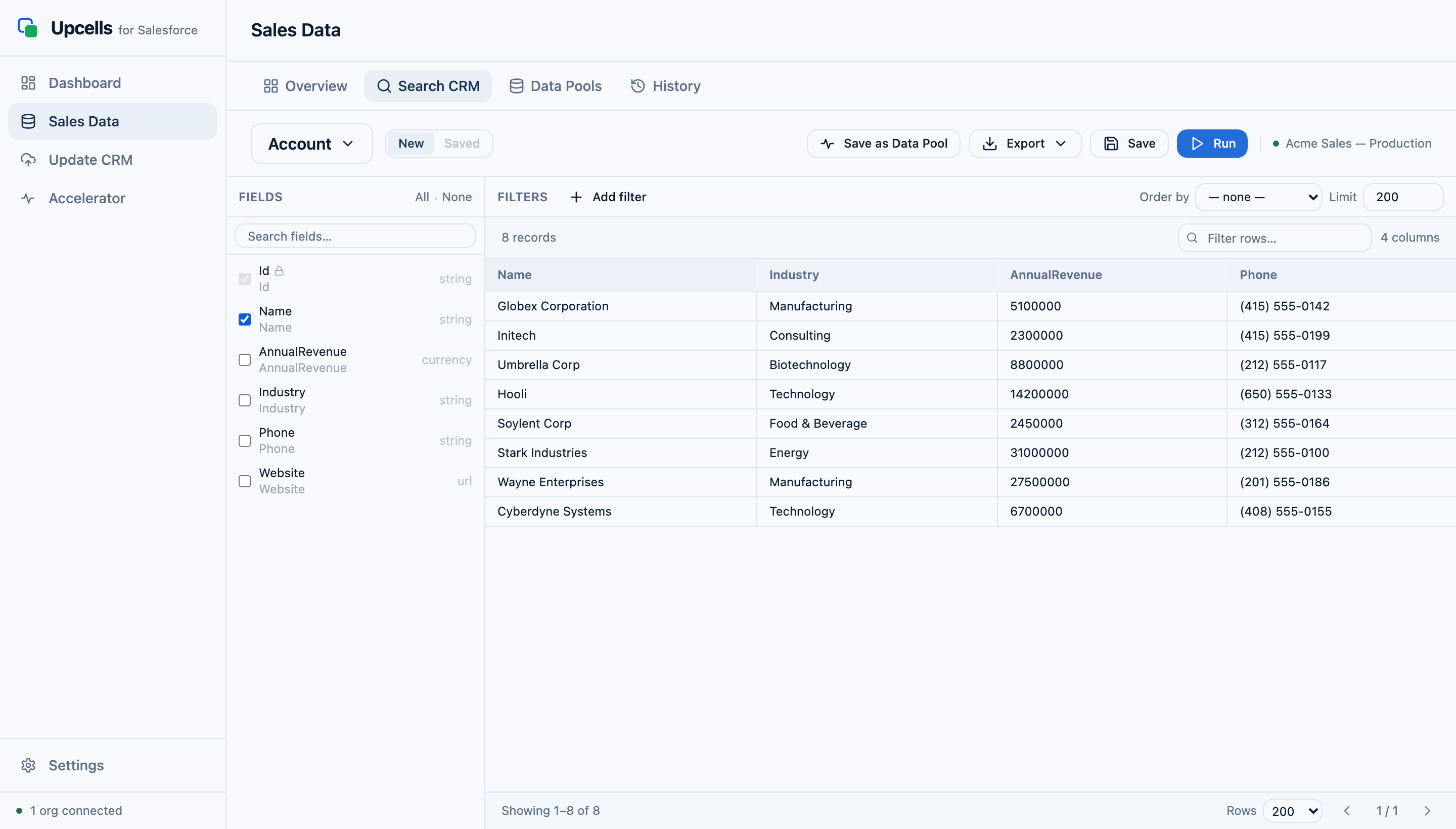This screenshot has height=829, width=1456.
Task: Click the Save as Data Pool pulse icon
Action: click(828, 144)
